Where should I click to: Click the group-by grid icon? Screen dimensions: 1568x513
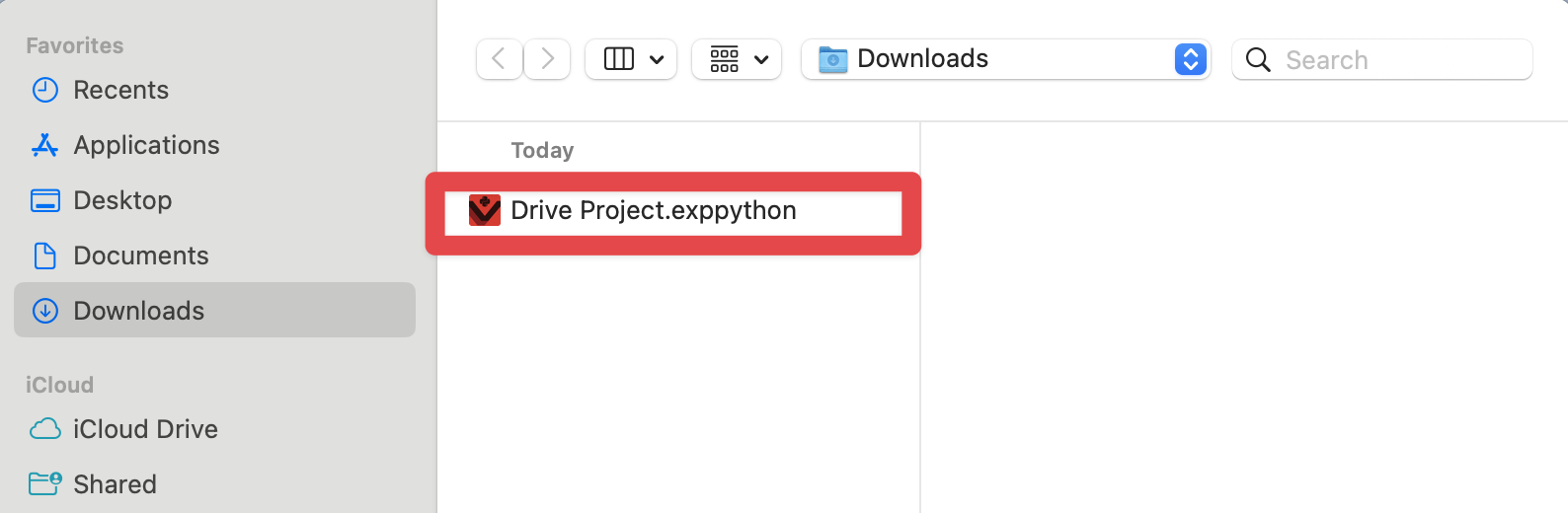pos(725,59)
